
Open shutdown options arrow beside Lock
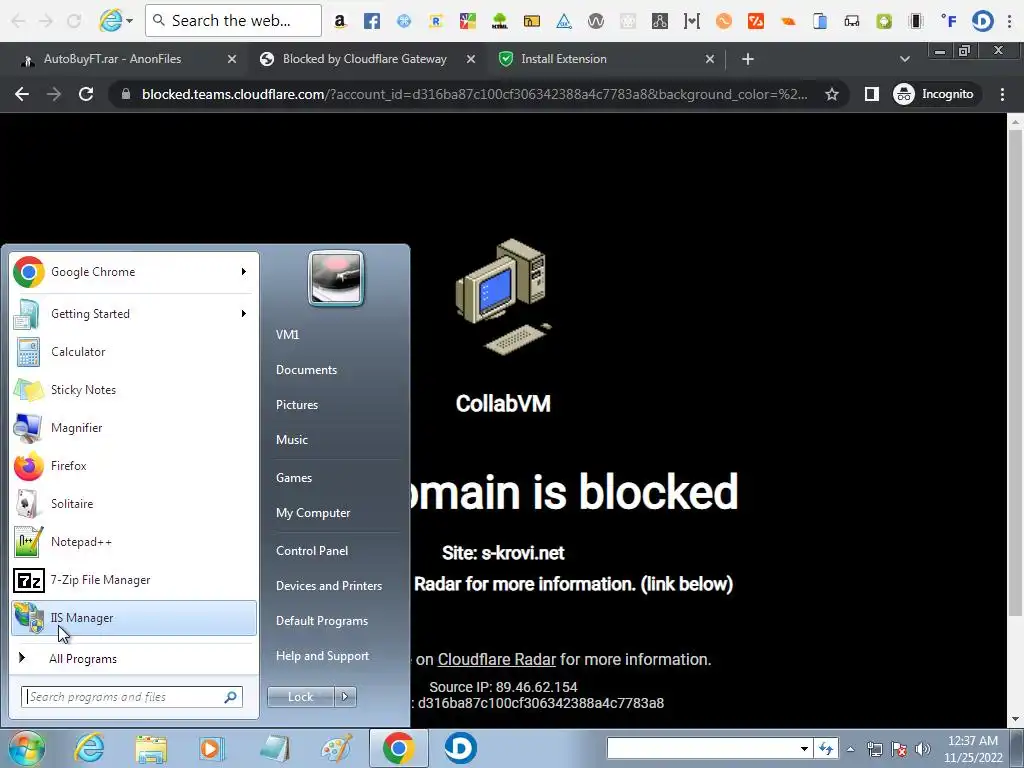click(345, 697)
